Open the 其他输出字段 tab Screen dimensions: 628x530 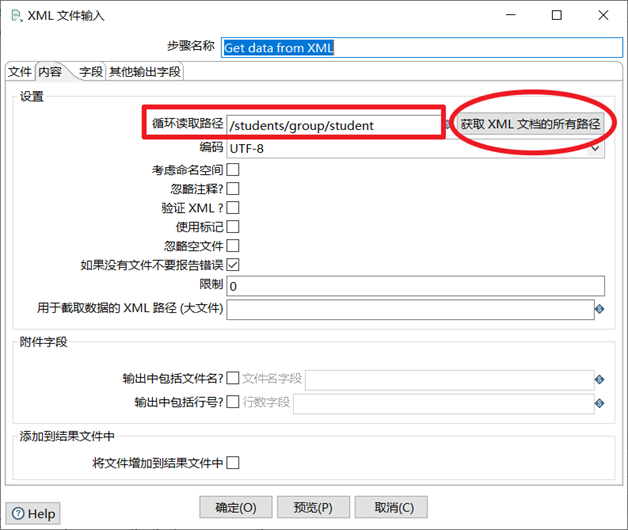145,72
